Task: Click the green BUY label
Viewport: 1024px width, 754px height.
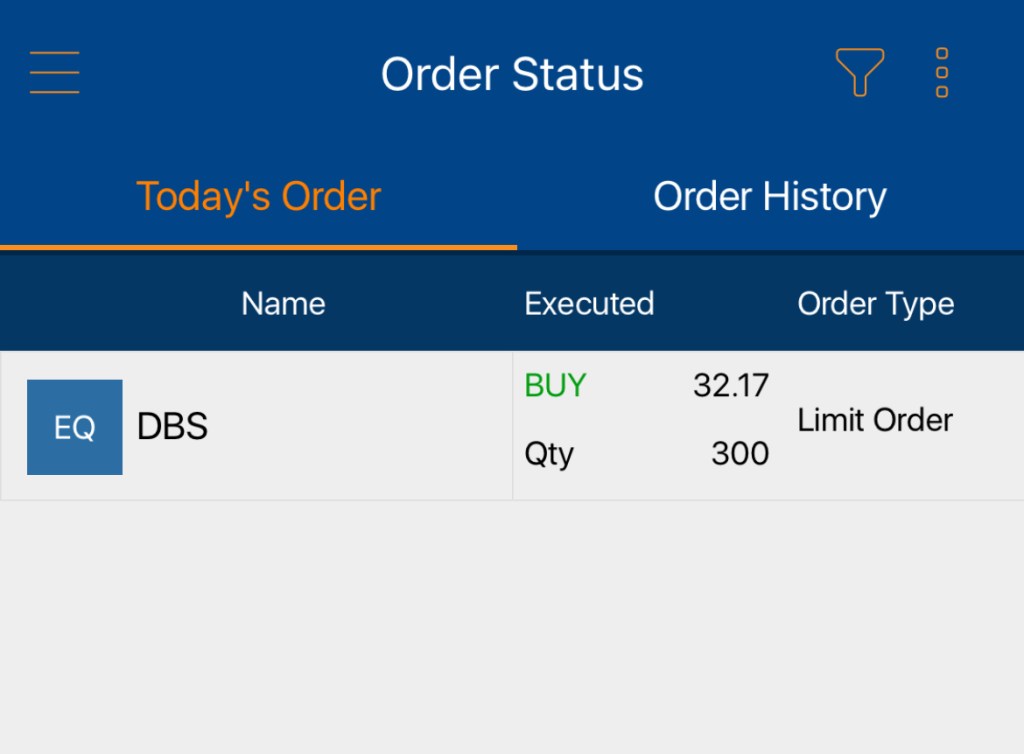Action: [555, 386]
